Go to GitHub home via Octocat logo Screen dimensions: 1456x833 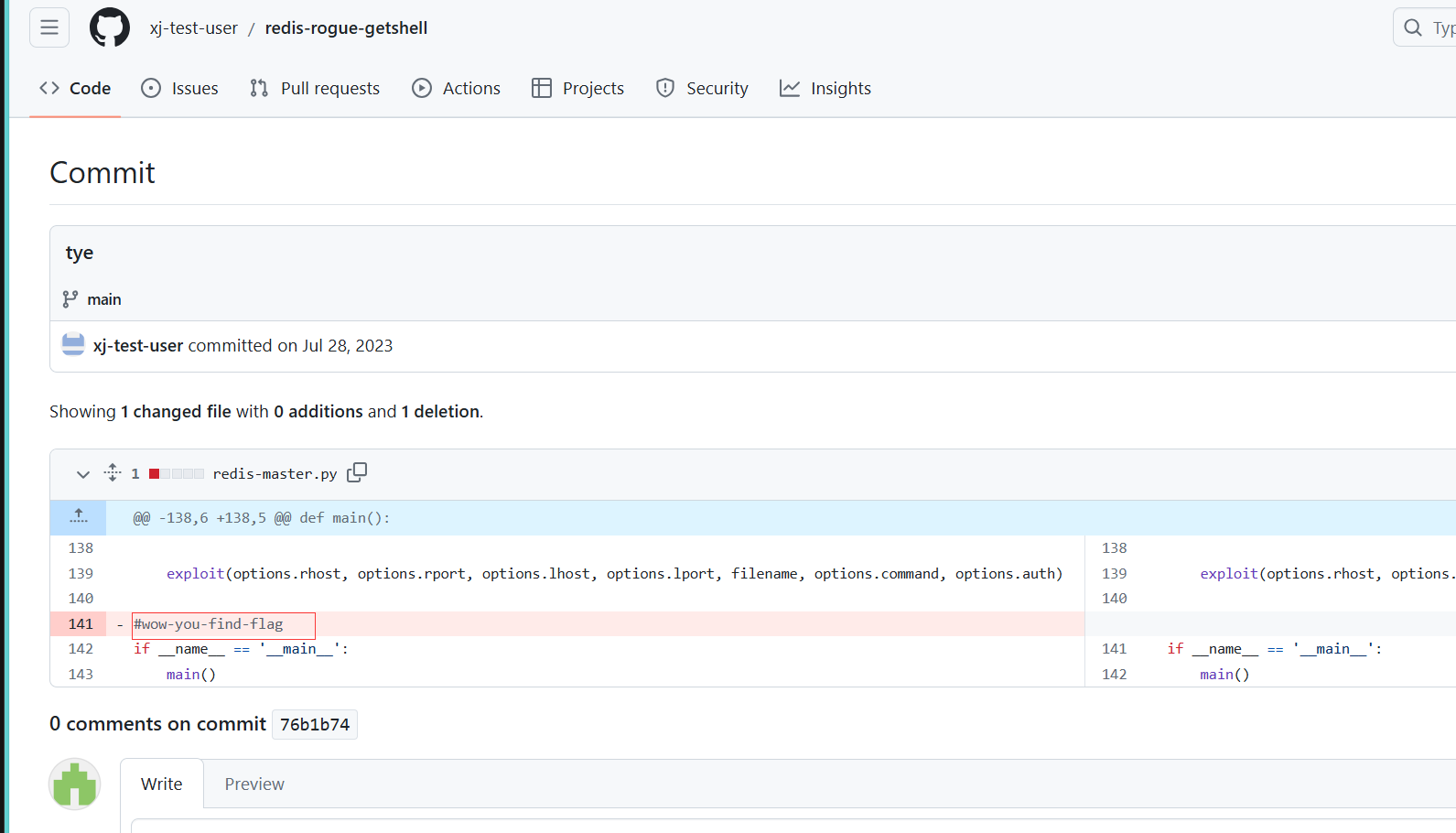110,27
